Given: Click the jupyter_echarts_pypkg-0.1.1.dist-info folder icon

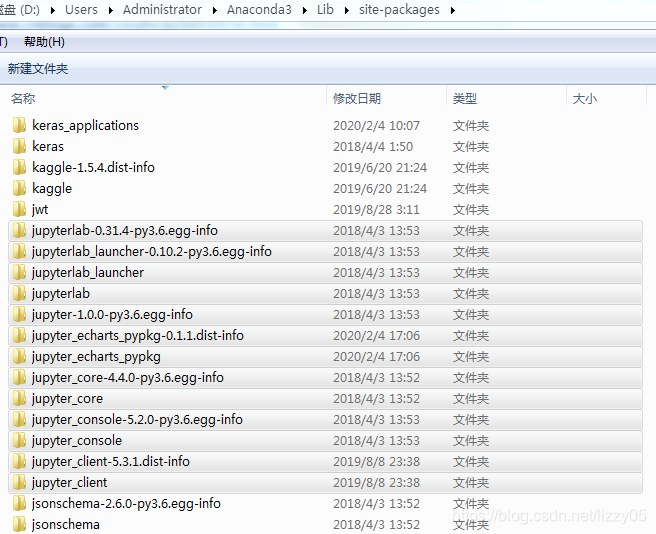Looking at the screenshot, I should pyautogui.click(x=19, y=335).
